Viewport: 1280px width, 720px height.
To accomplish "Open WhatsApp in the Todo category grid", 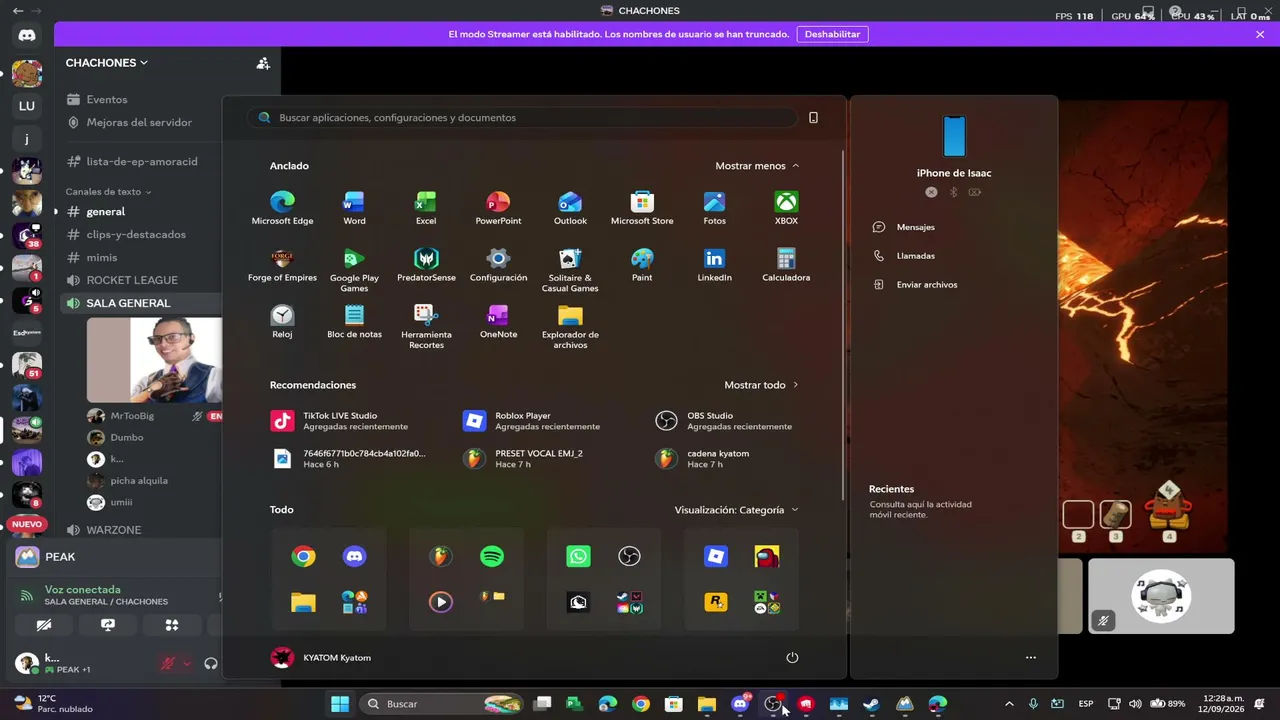I will coord(578,556).
